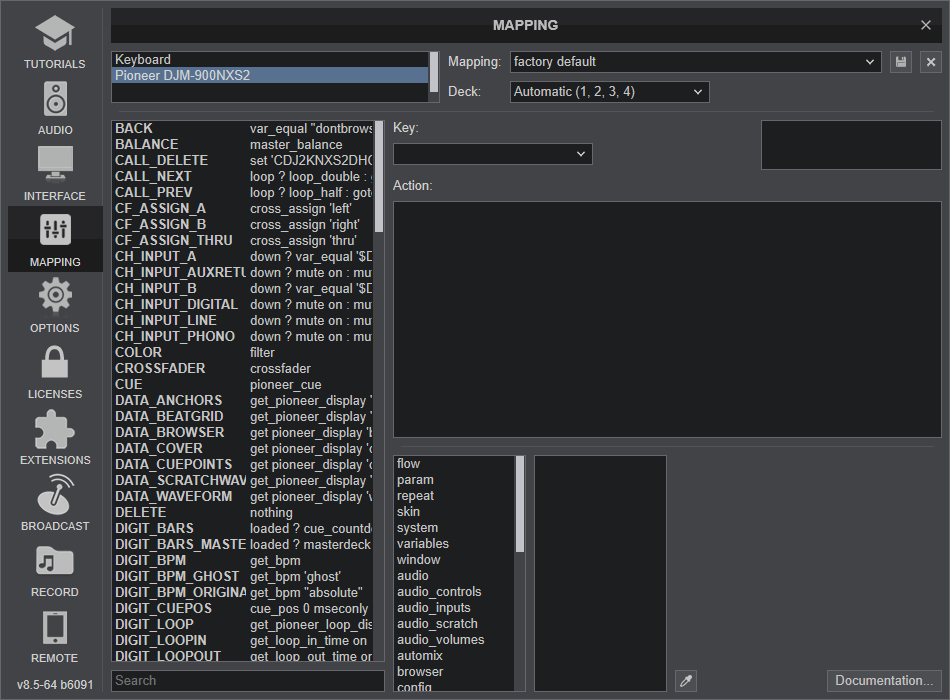This screenshot has width=950, height=700.
Task: Open the Remote phone icon
Action: coord(55,635)
